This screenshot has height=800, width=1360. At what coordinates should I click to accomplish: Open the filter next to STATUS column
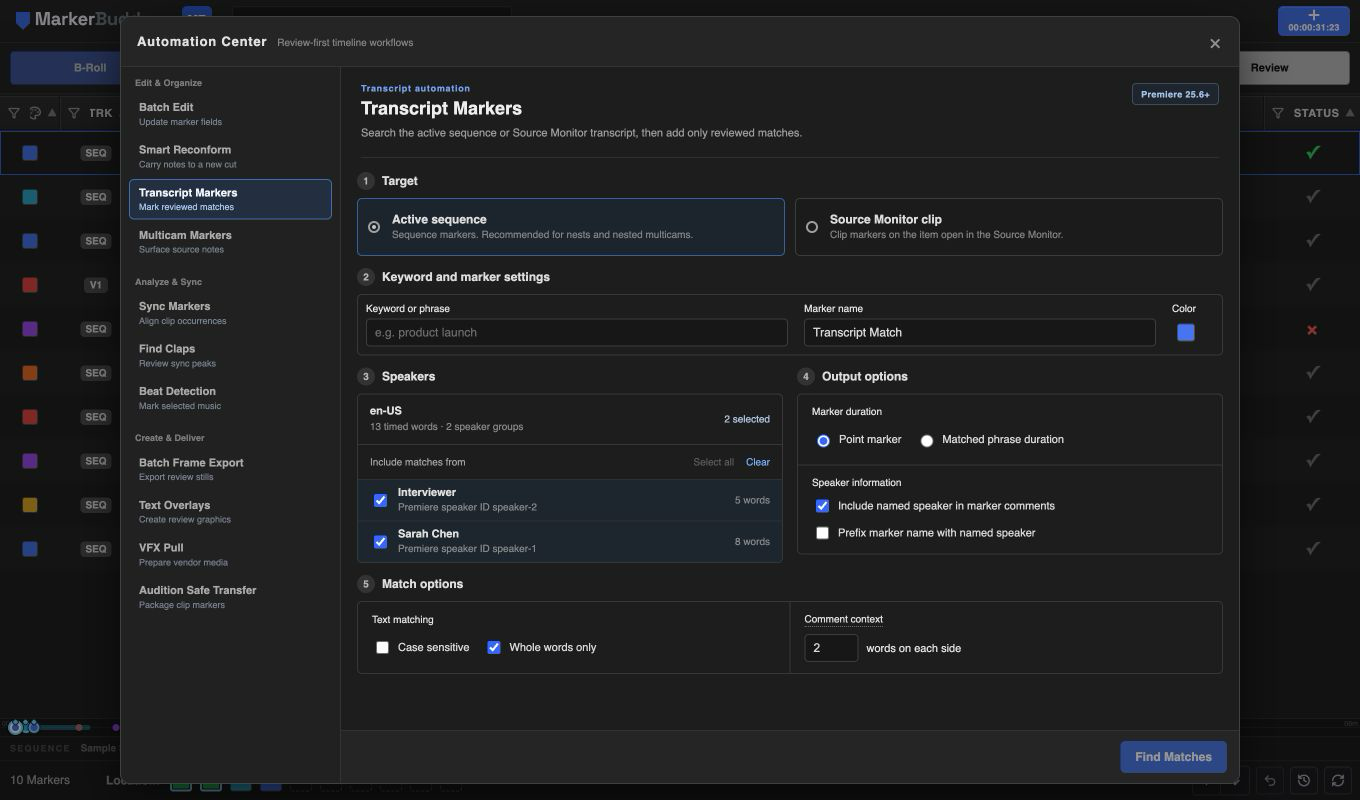(1278, 113)
